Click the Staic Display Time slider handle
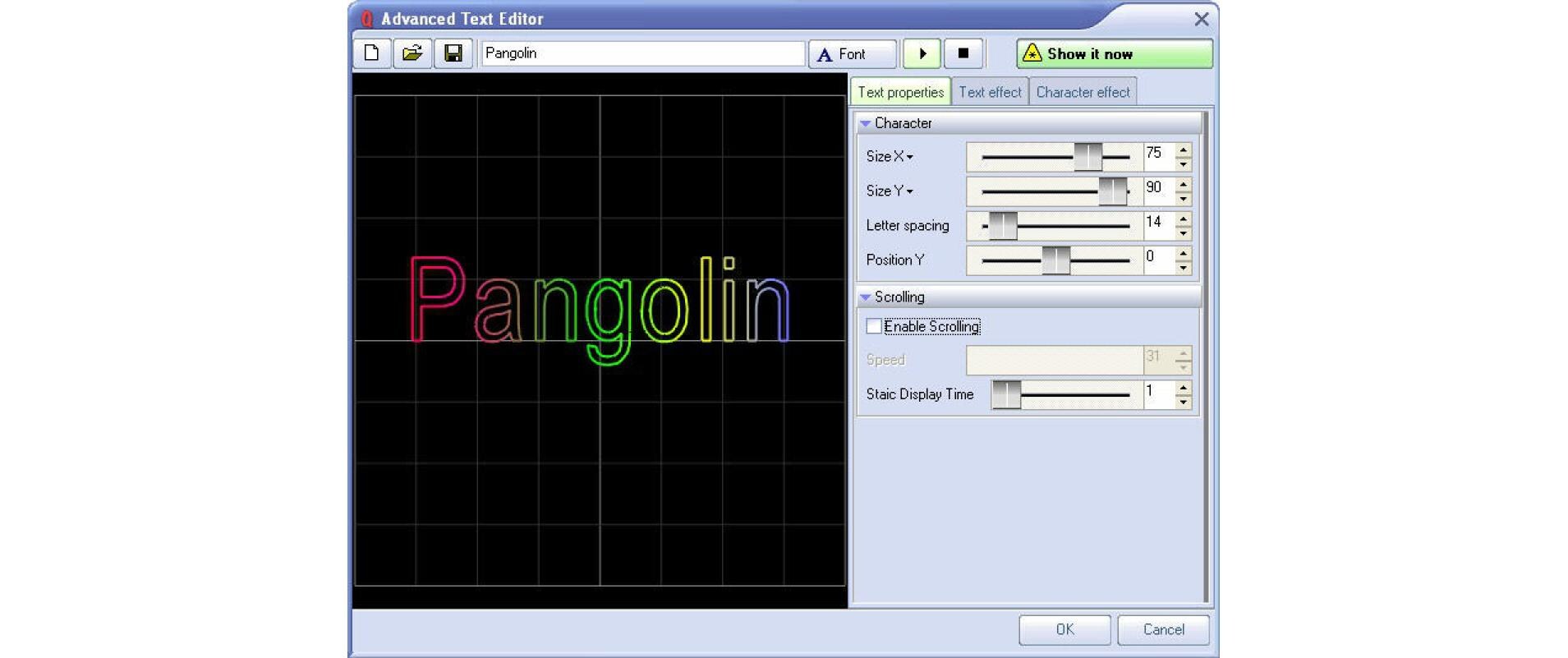Viewport: 1568px width, 658px height. (x=1006, y=394)
